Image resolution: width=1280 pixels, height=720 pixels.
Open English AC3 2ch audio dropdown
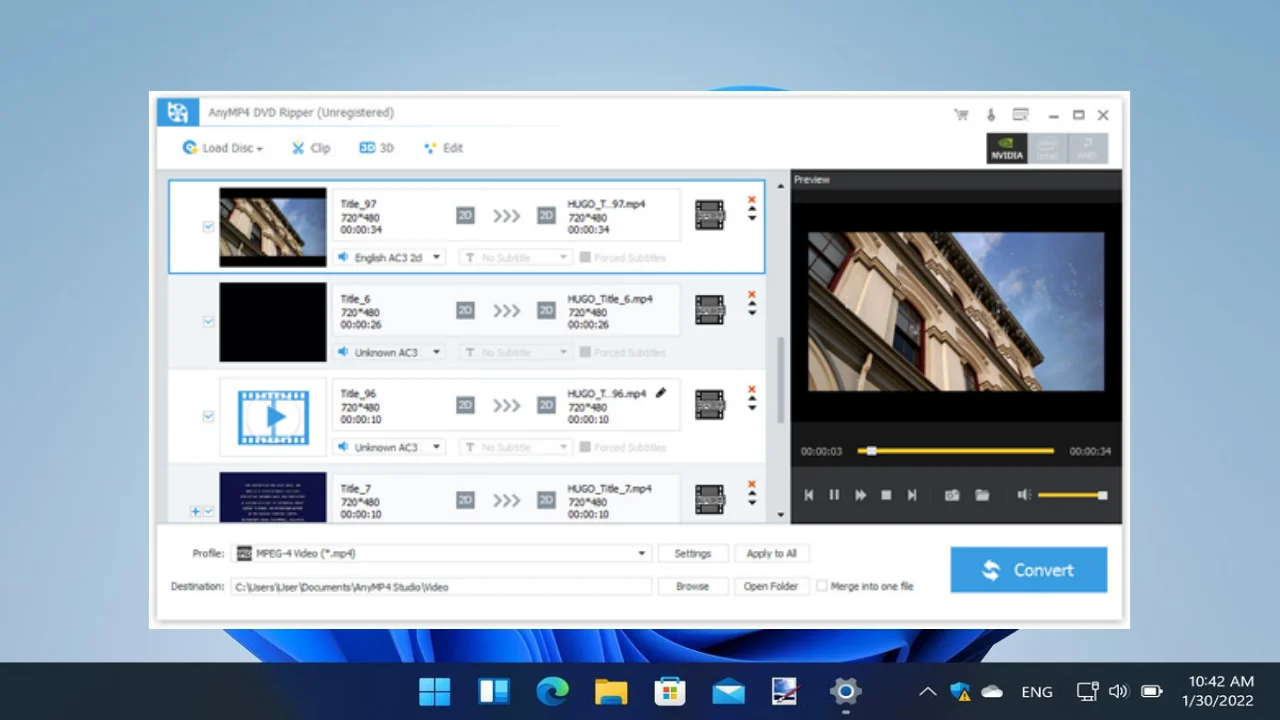click(389, 257)
